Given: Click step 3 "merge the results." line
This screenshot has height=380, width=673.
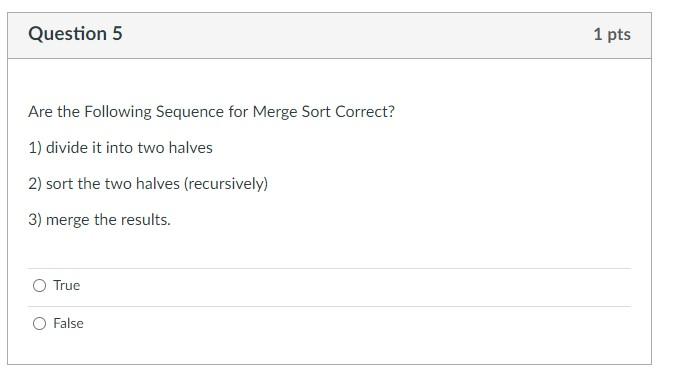Looking at the screenshot, I should pyautogui.click(x=100, y=220).
